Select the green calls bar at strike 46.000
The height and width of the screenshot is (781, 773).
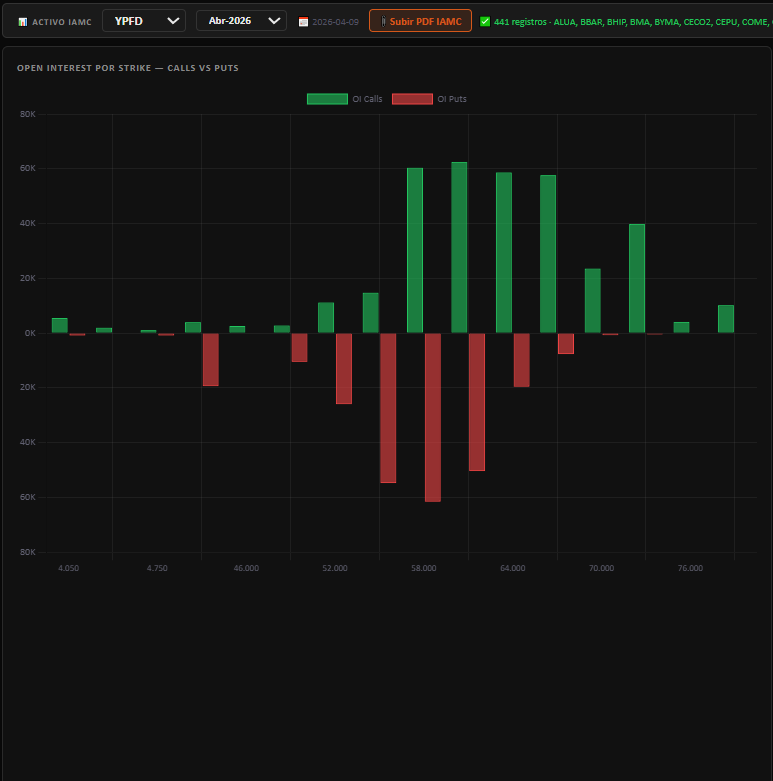coord(237,329)
